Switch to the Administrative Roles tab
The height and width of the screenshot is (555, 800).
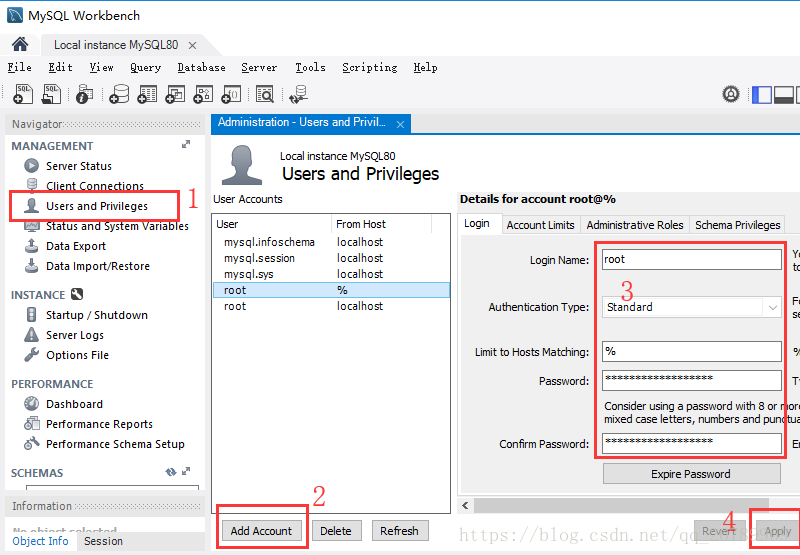[x=635, y=225]
